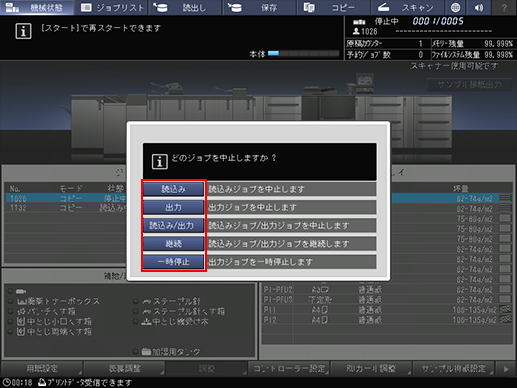
Task: Click the toner cartridge indicator at list top
Action: 17,291
